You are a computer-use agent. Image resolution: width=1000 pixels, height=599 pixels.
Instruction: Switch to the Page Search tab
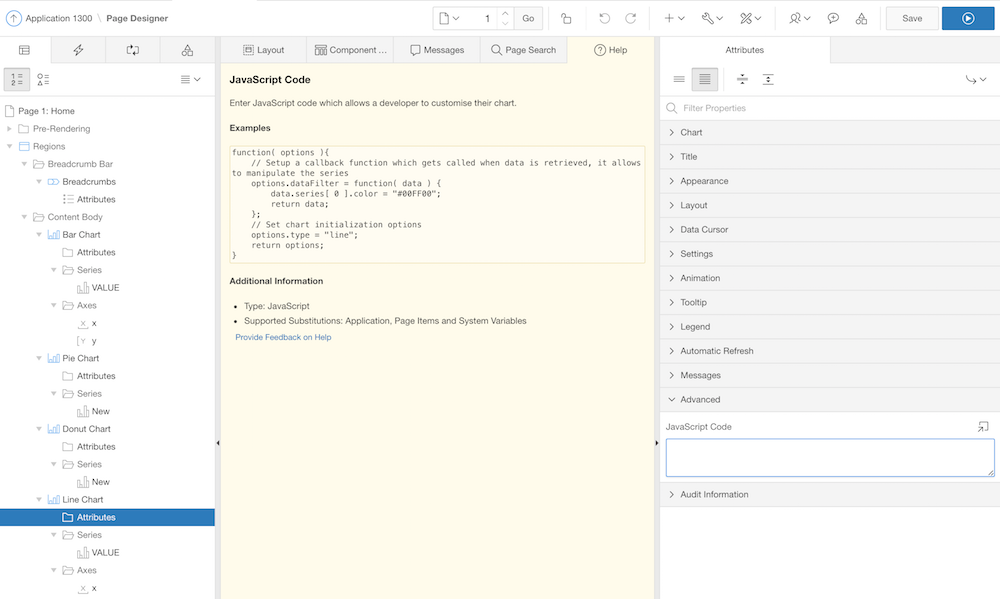point(523,49)
